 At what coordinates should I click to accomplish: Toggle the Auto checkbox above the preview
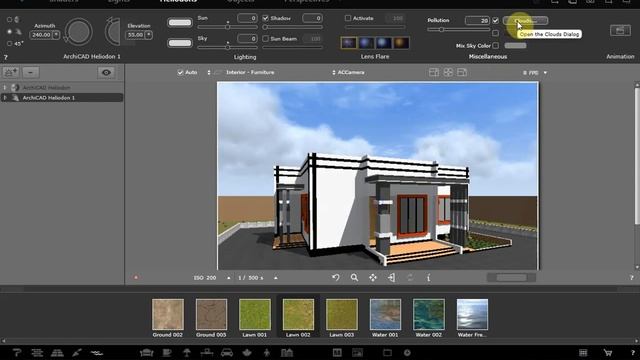180,72
